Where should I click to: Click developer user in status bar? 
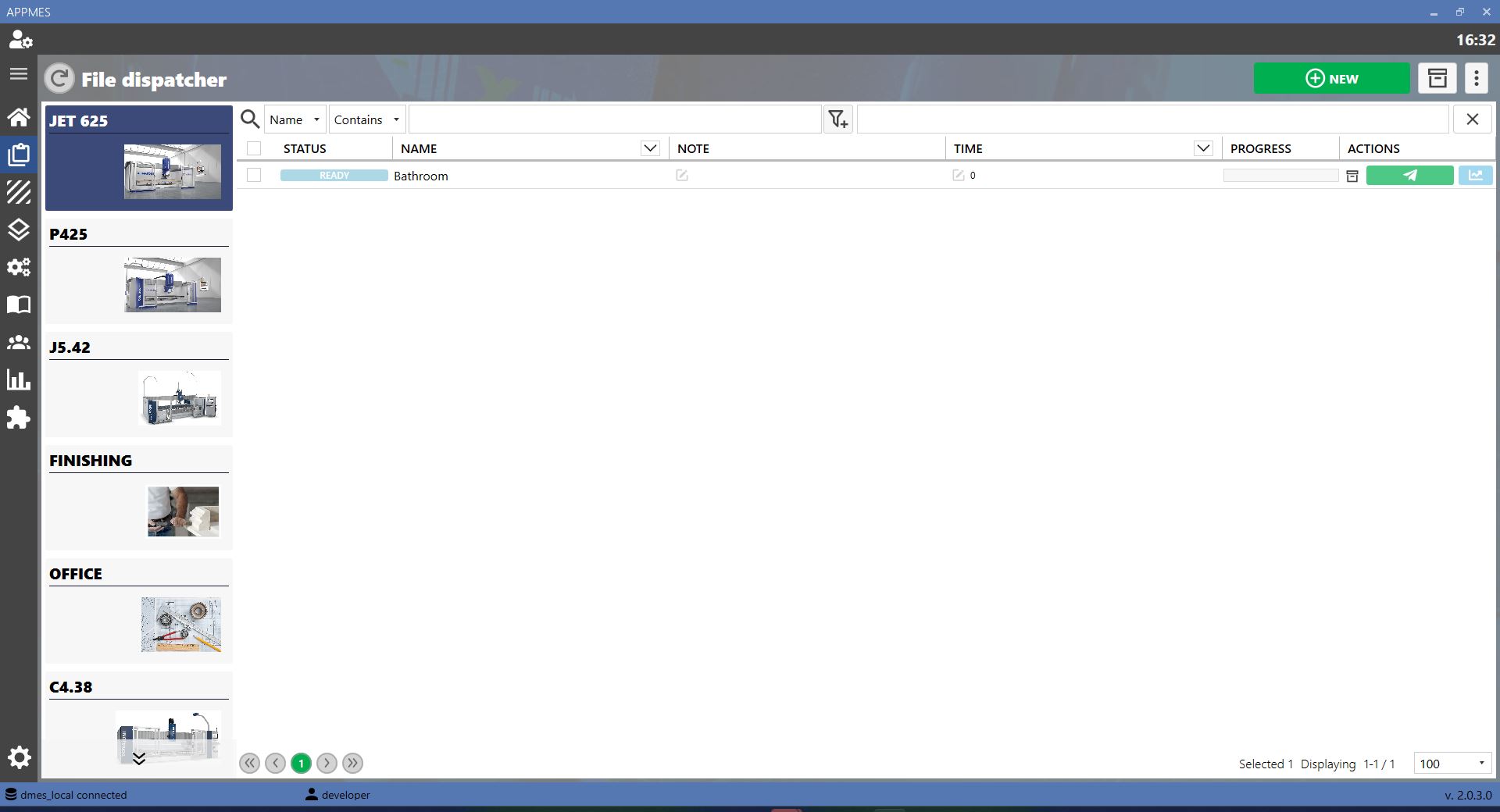point(345,795)
